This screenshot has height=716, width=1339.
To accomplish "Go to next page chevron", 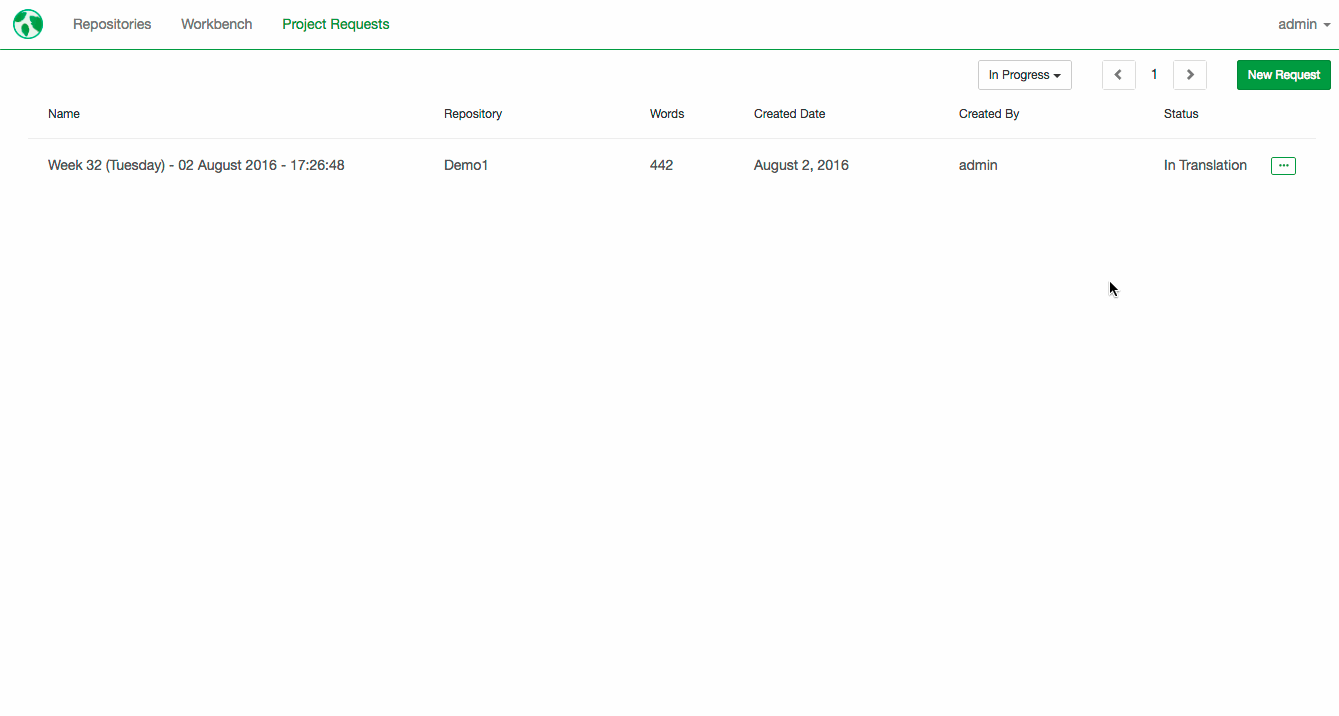I will coord(1190,75).
